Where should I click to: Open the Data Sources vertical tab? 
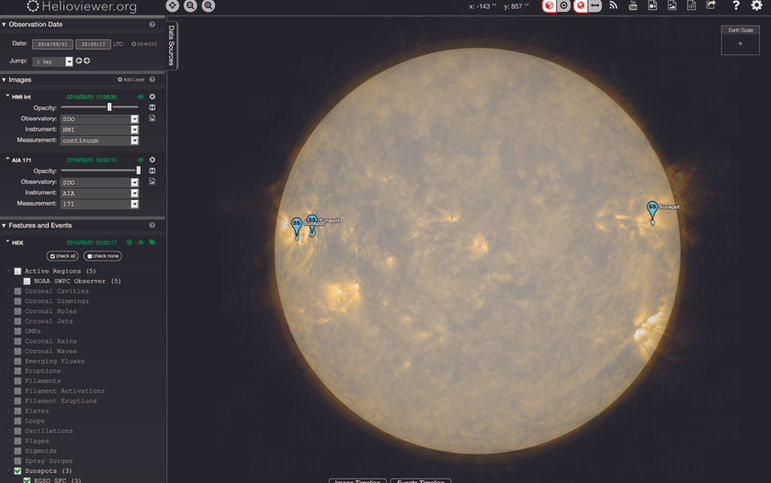click(172, 45)
